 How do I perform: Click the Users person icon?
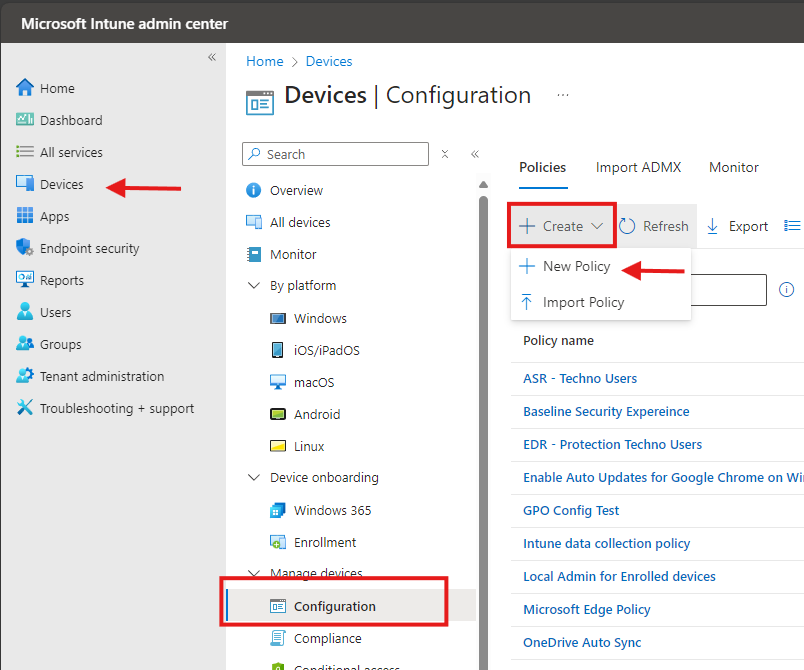25,312
